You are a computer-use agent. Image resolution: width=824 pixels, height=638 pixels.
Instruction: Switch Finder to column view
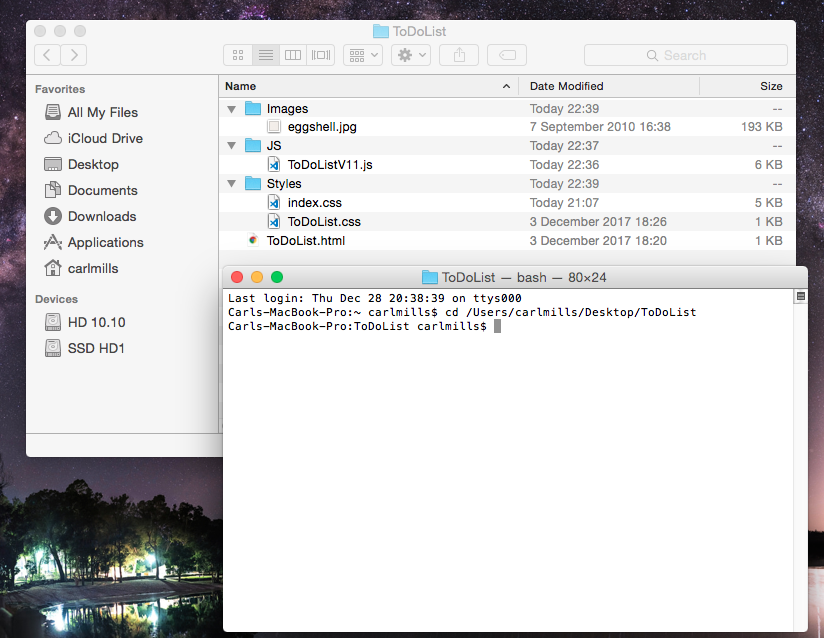point(293,55)
